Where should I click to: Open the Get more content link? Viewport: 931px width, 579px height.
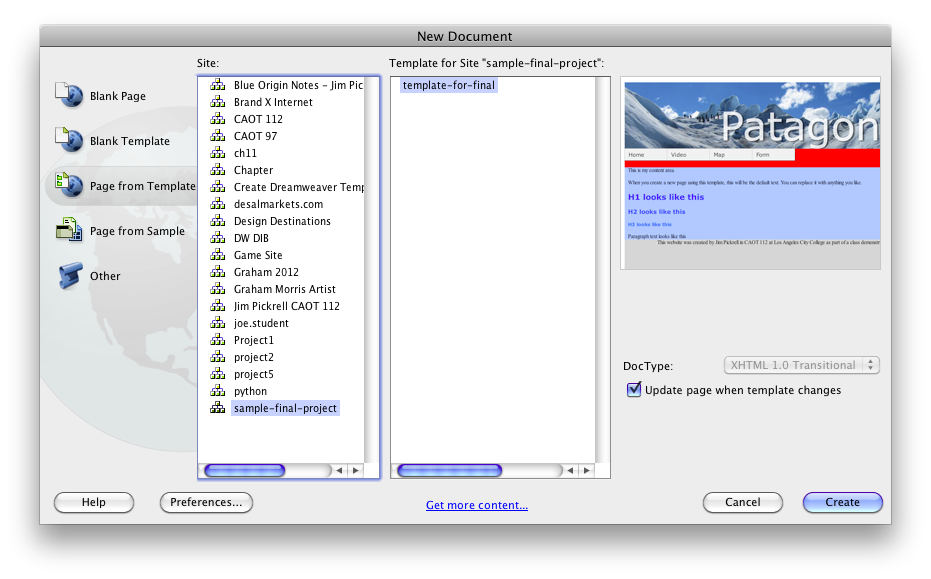(x=477, y=505)
